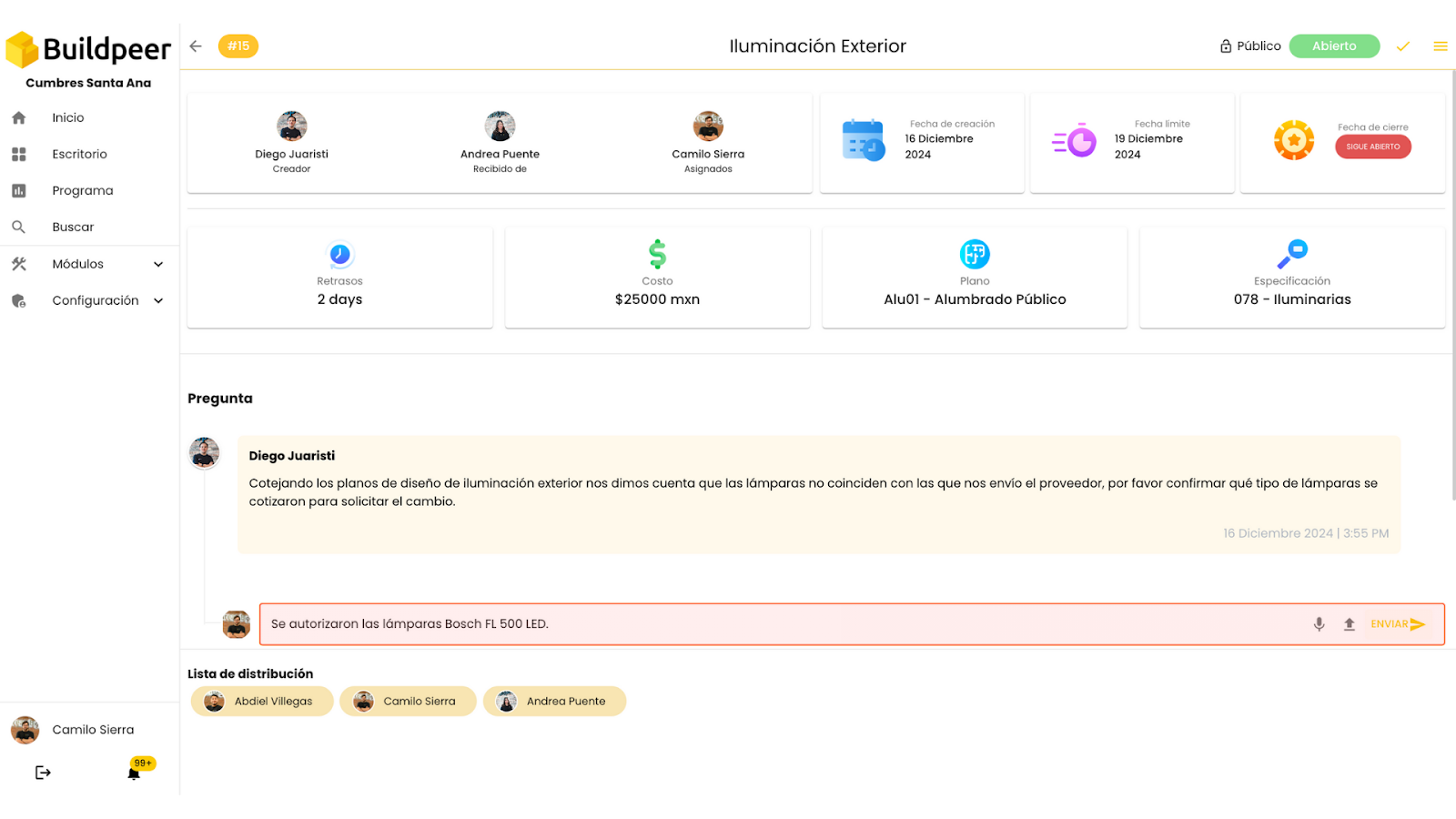Open the Escritorio dashboard icon
This screenshot has height=819, width=1456.
(19, 155)
